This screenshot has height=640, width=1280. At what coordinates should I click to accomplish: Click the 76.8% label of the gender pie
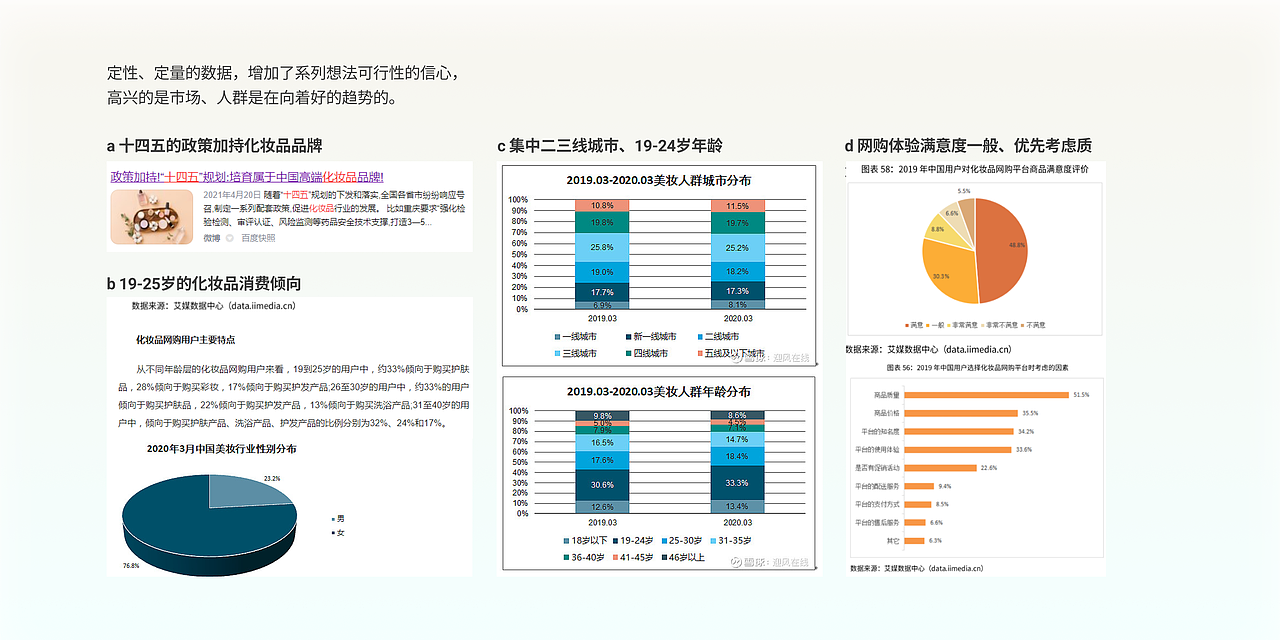pyautogui.click(x=131, y=566)
